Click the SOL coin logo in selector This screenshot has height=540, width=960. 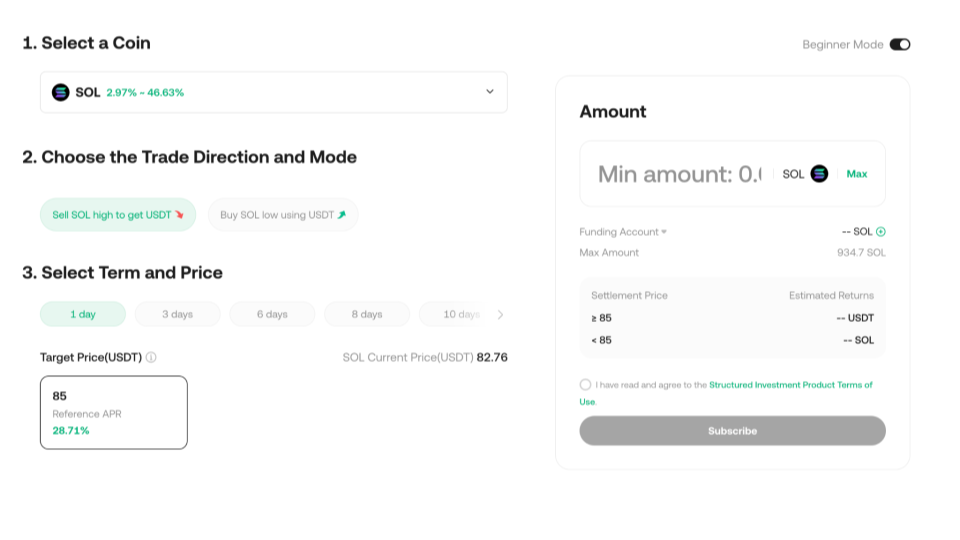[x=61, y=92]
